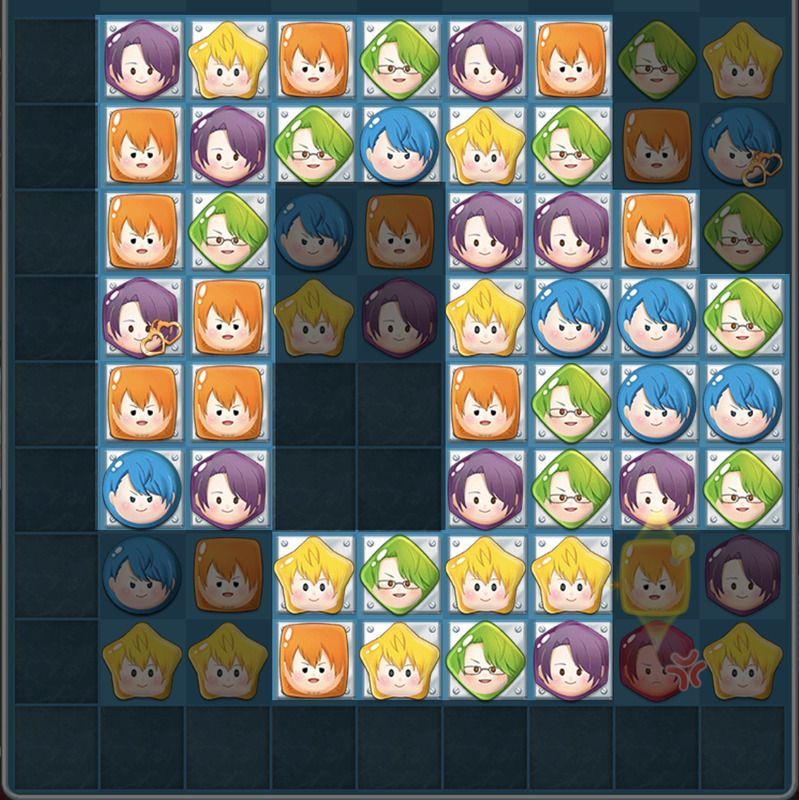The height and width of the screenshot is (800, 799).
Task: Tap the dimmed yellow star in bottom-right corner
Action: 742,661
